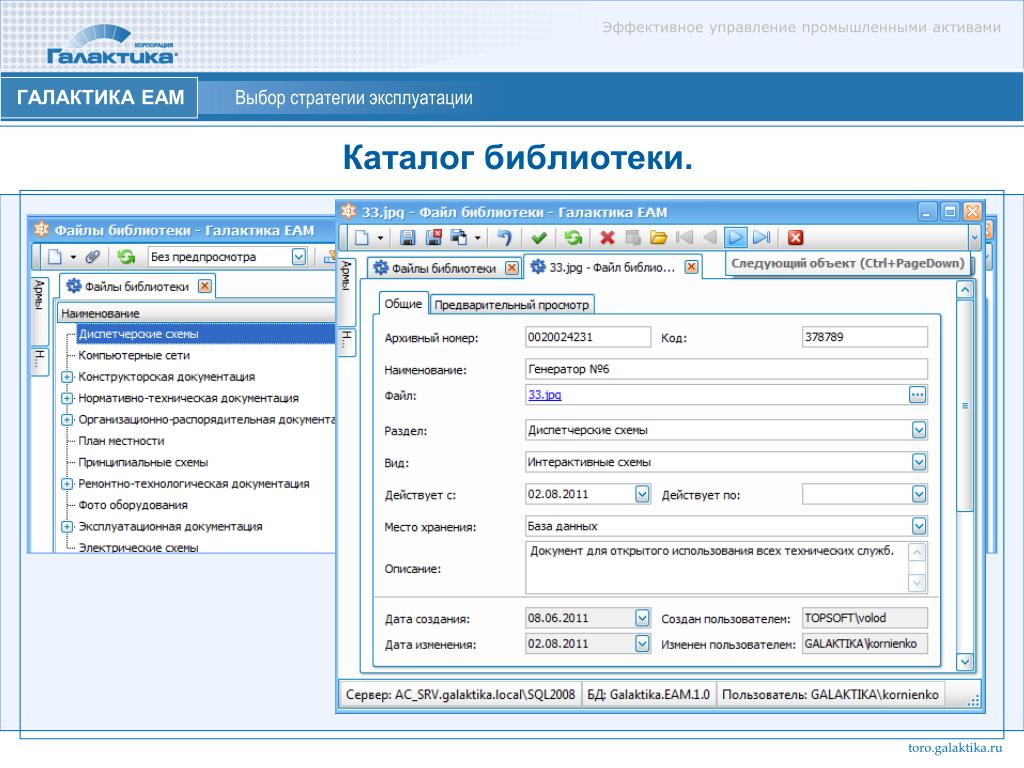Open the Действует с date picker
The height and width of the screenshot is (768, 1024).
click(642, 494)
